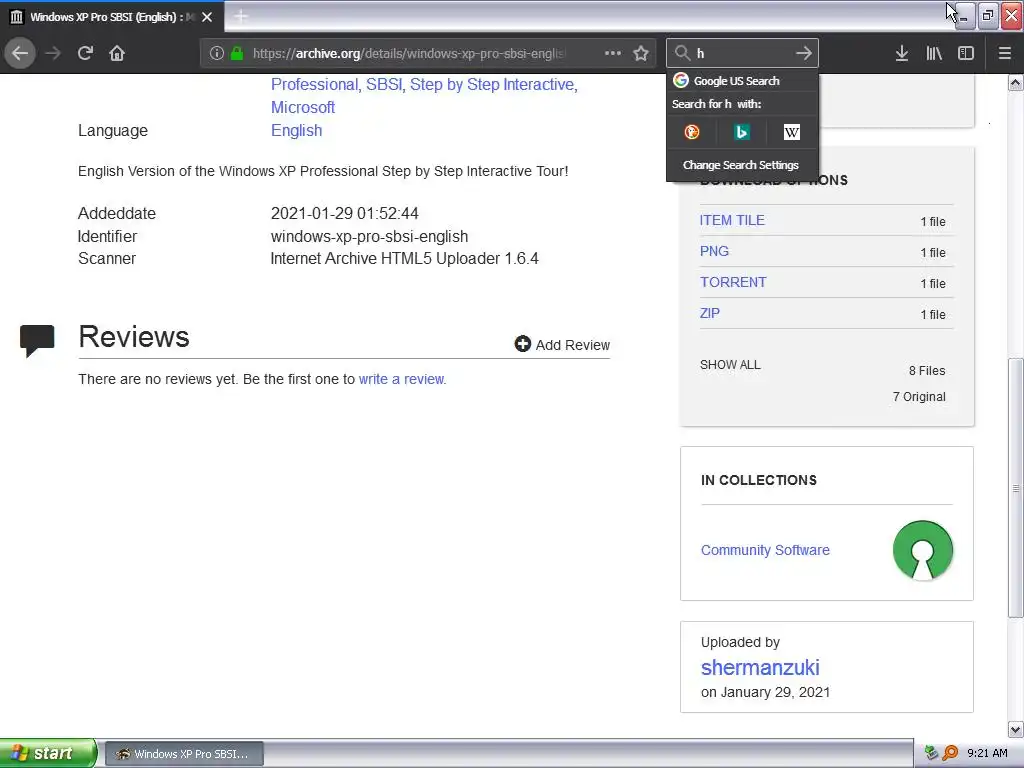Click the forward navigation arrow
1024x768 pixels.
tap(53, 53)
